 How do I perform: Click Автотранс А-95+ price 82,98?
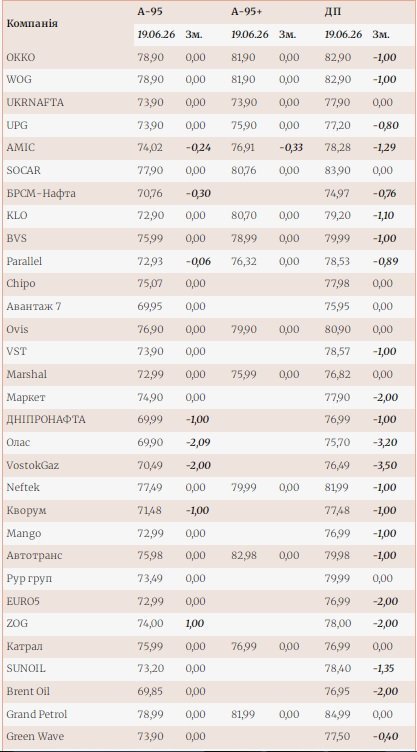(244, 555)
